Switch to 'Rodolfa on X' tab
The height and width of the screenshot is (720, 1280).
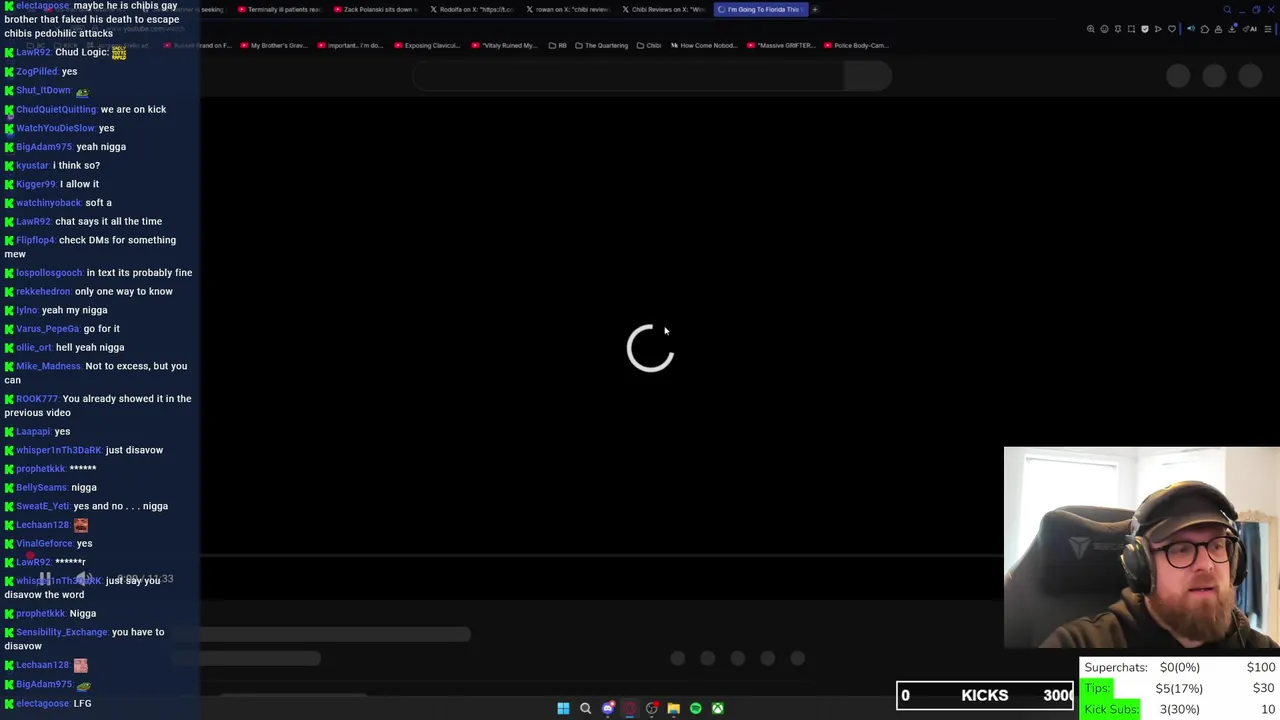(471, 9)
